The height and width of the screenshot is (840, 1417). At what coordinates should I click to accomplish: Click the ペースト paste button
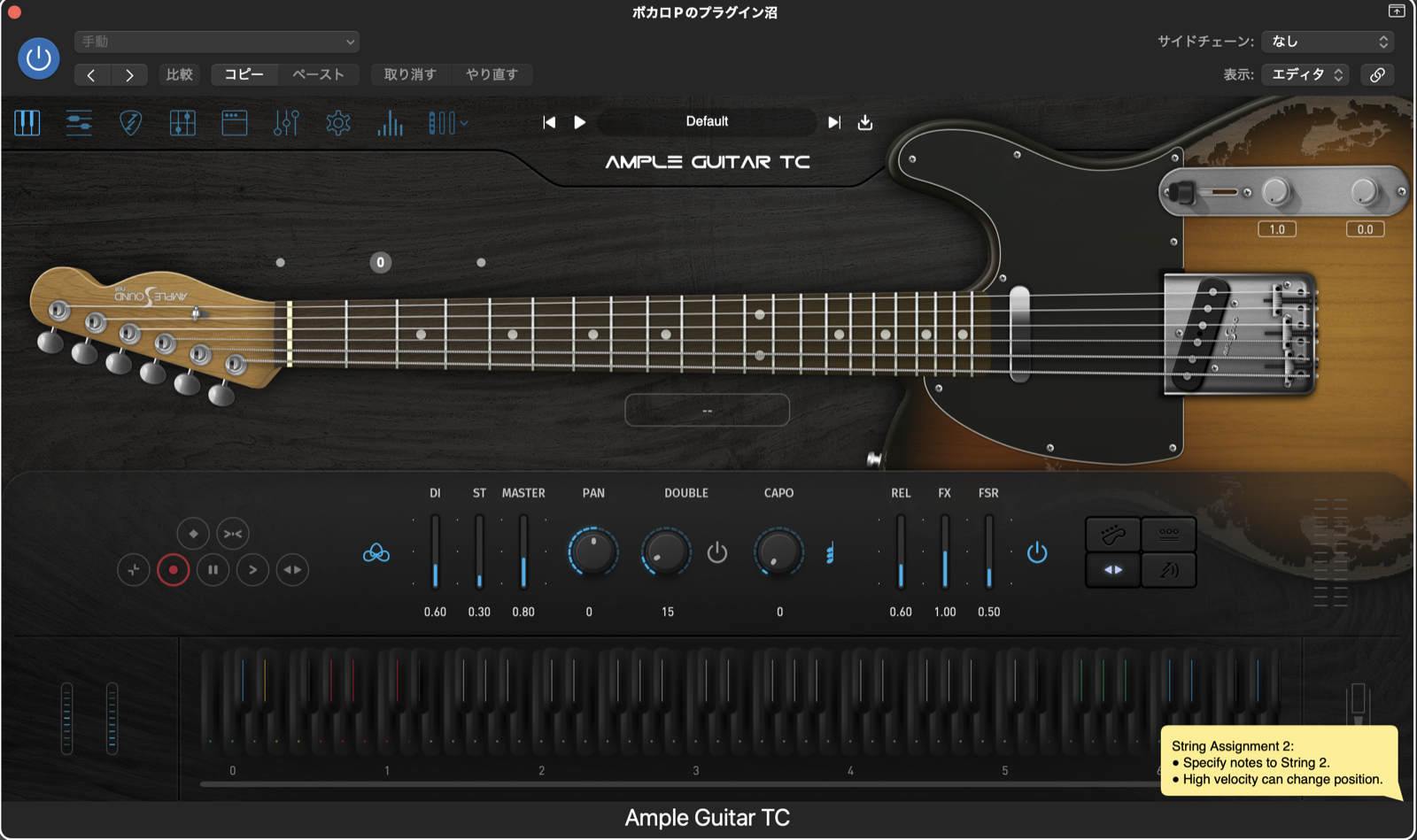(x=318, y=74)
